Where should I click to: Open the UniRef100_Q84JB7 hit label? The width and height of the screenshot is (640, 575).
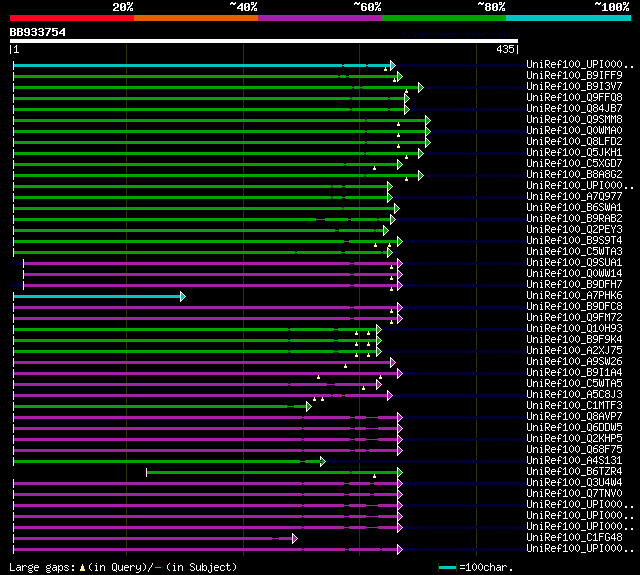tap(574, 109)
